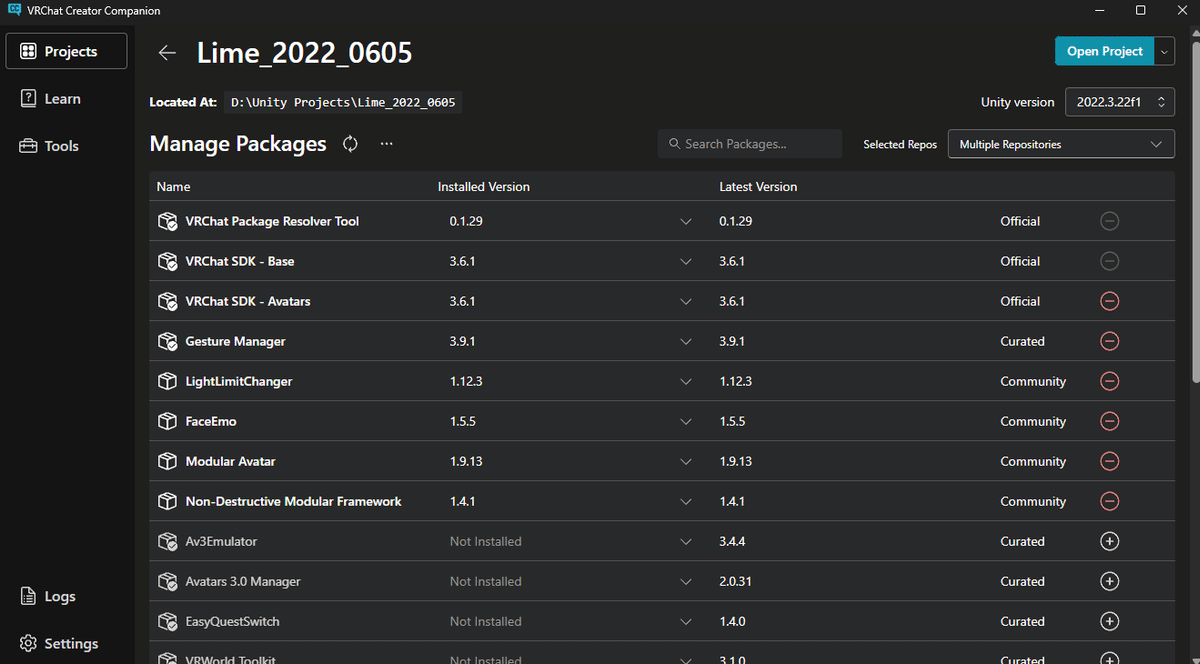Screen dimensions: 1200x664
Task: Refresh packages with the circular arrows icon
Action: tap(350, 144)
